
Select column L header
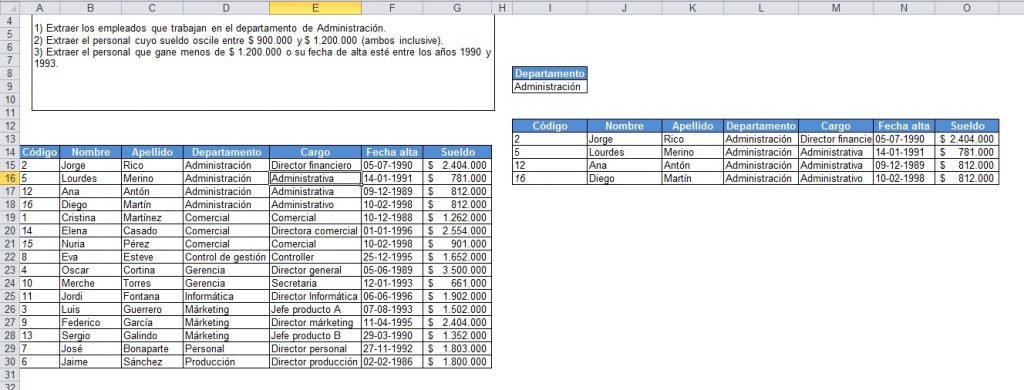(x=761, y=8)
